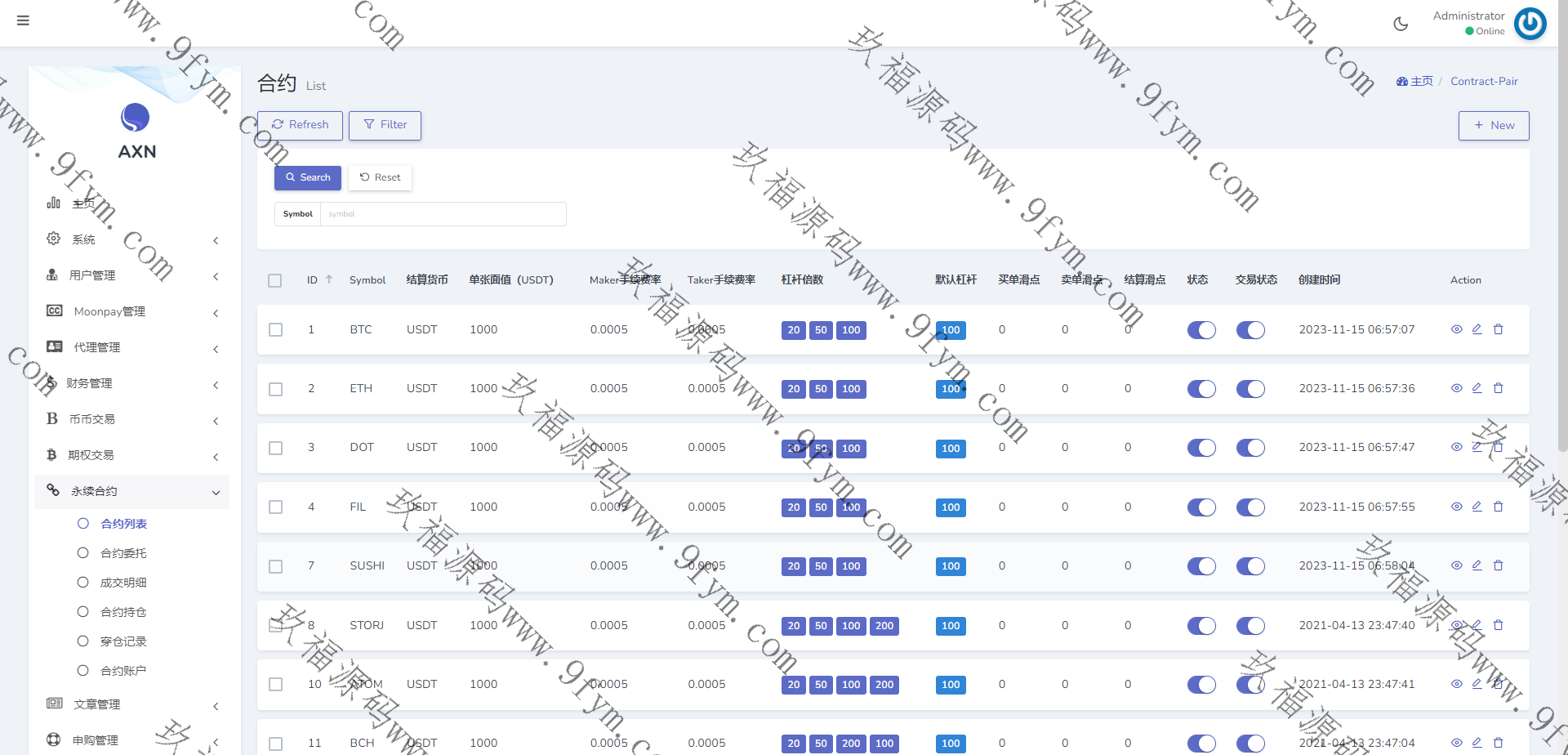This screenshot has height=755, width=1568.
Task: Expand the 用户管理 sidebar menu
Action: (x=131, y=275)
